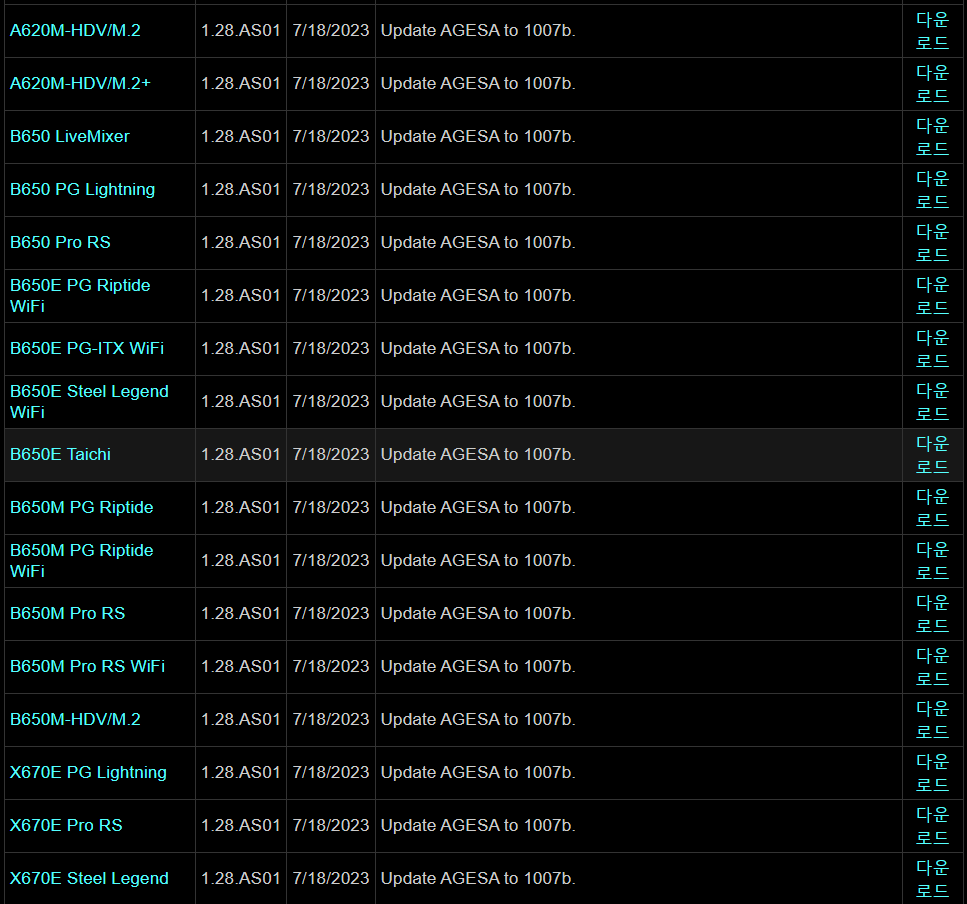
Task: Select version 1.28.AS01 in B650E Taichi row
Action: [241, 454]
